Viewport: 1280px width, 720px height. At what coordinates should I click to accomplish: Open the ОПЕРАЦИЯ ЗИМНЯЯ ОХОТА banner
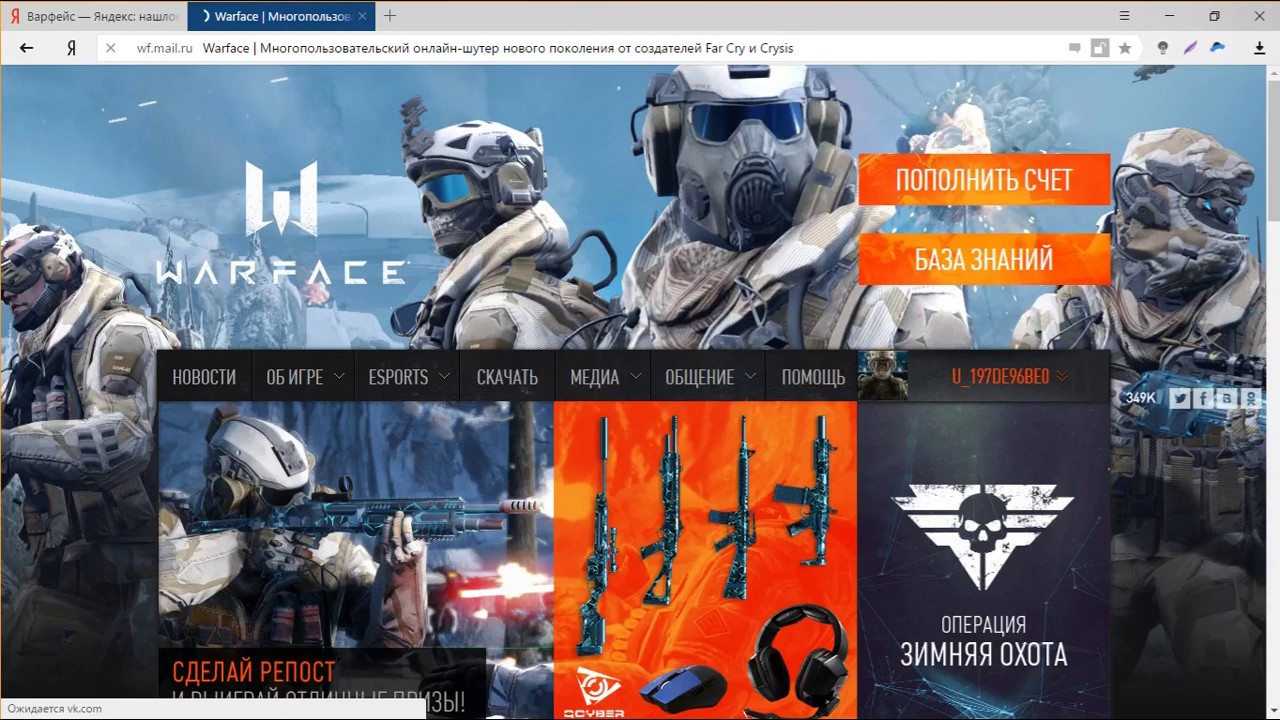[x=984, y=560]
